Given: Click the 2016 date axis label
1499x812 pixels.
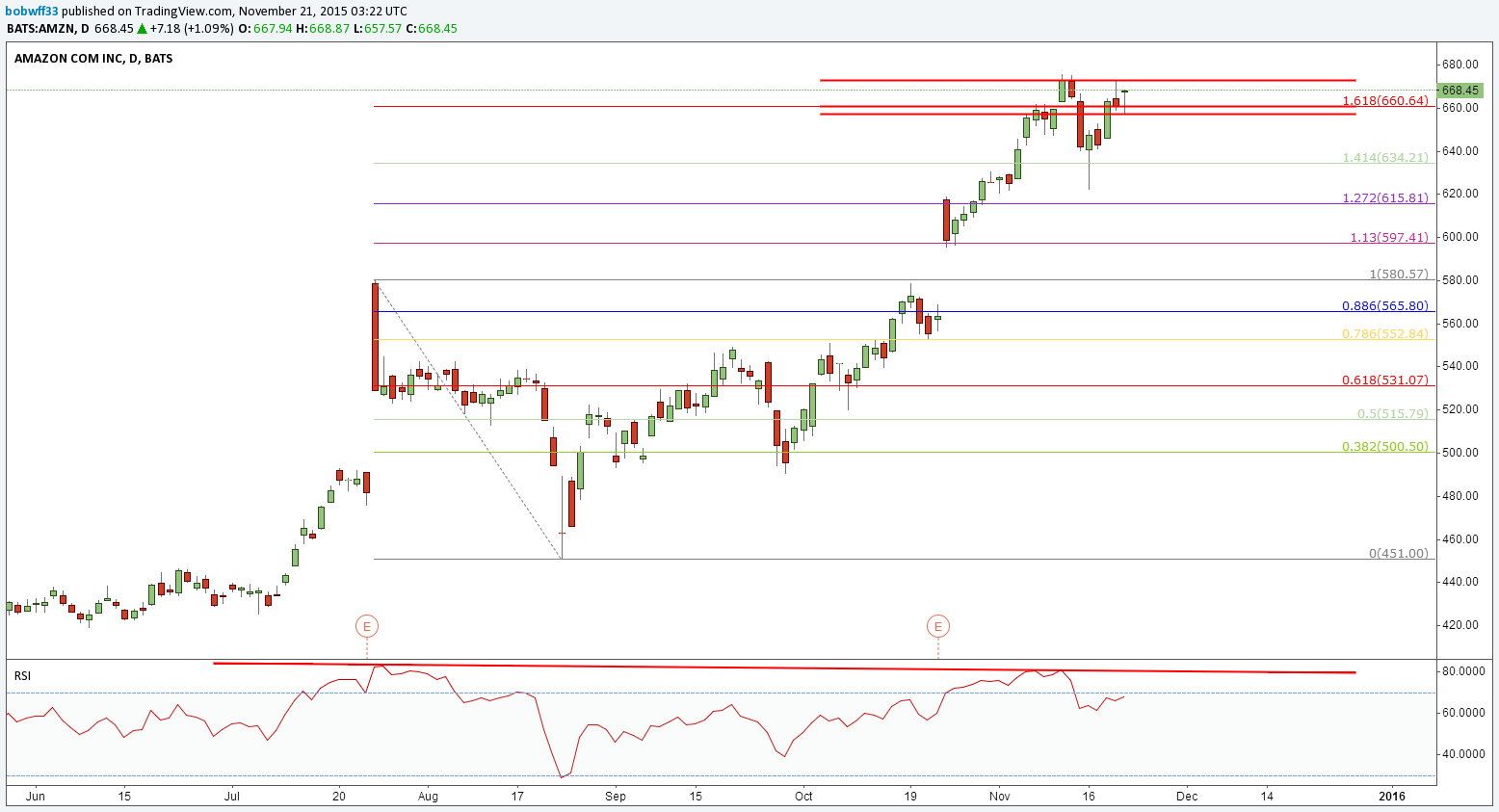Looking at the screenshot, I should coord(1391,797).
